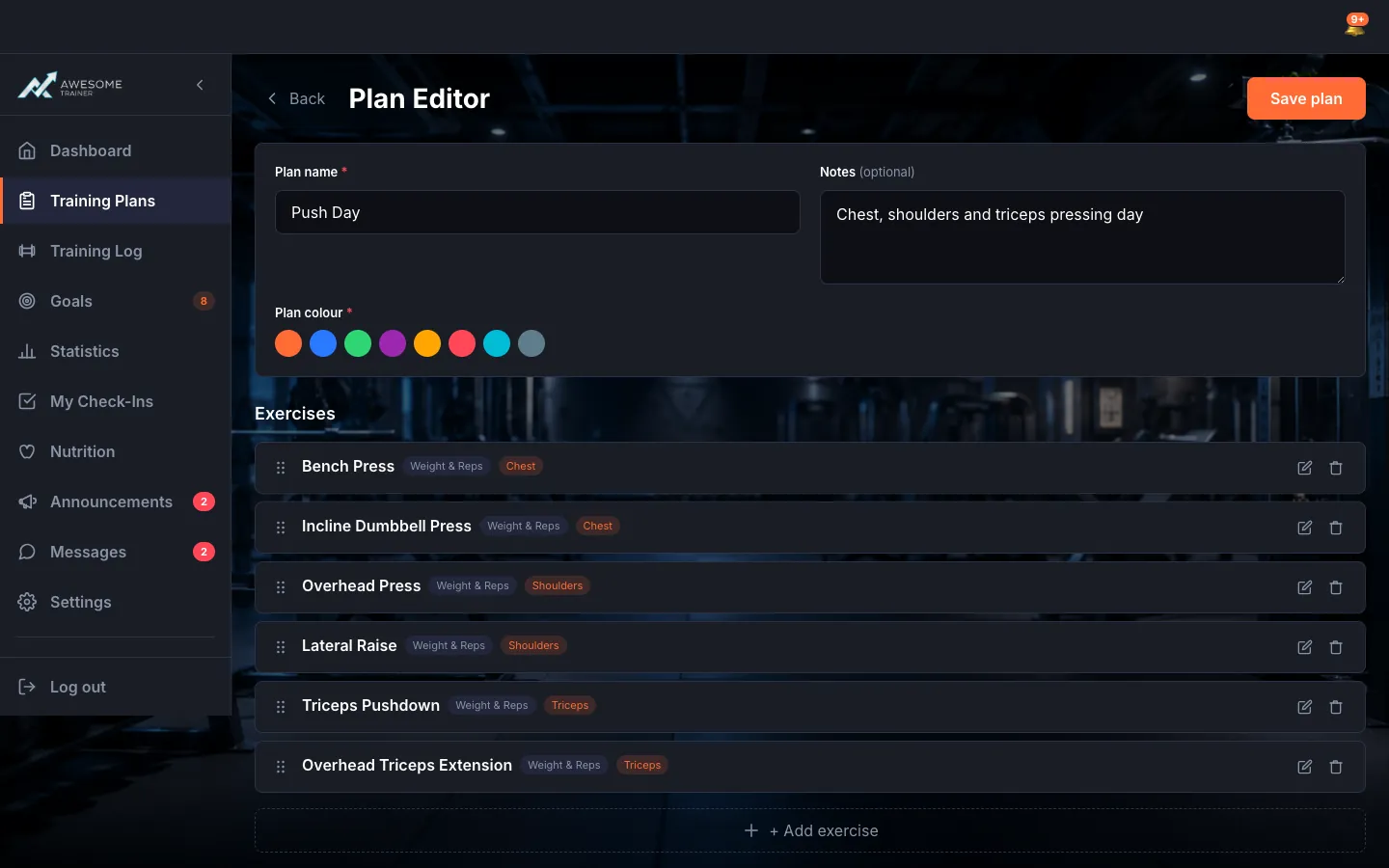Edit the Triceps Pushdown exercise

click(x=1305, y=707)
